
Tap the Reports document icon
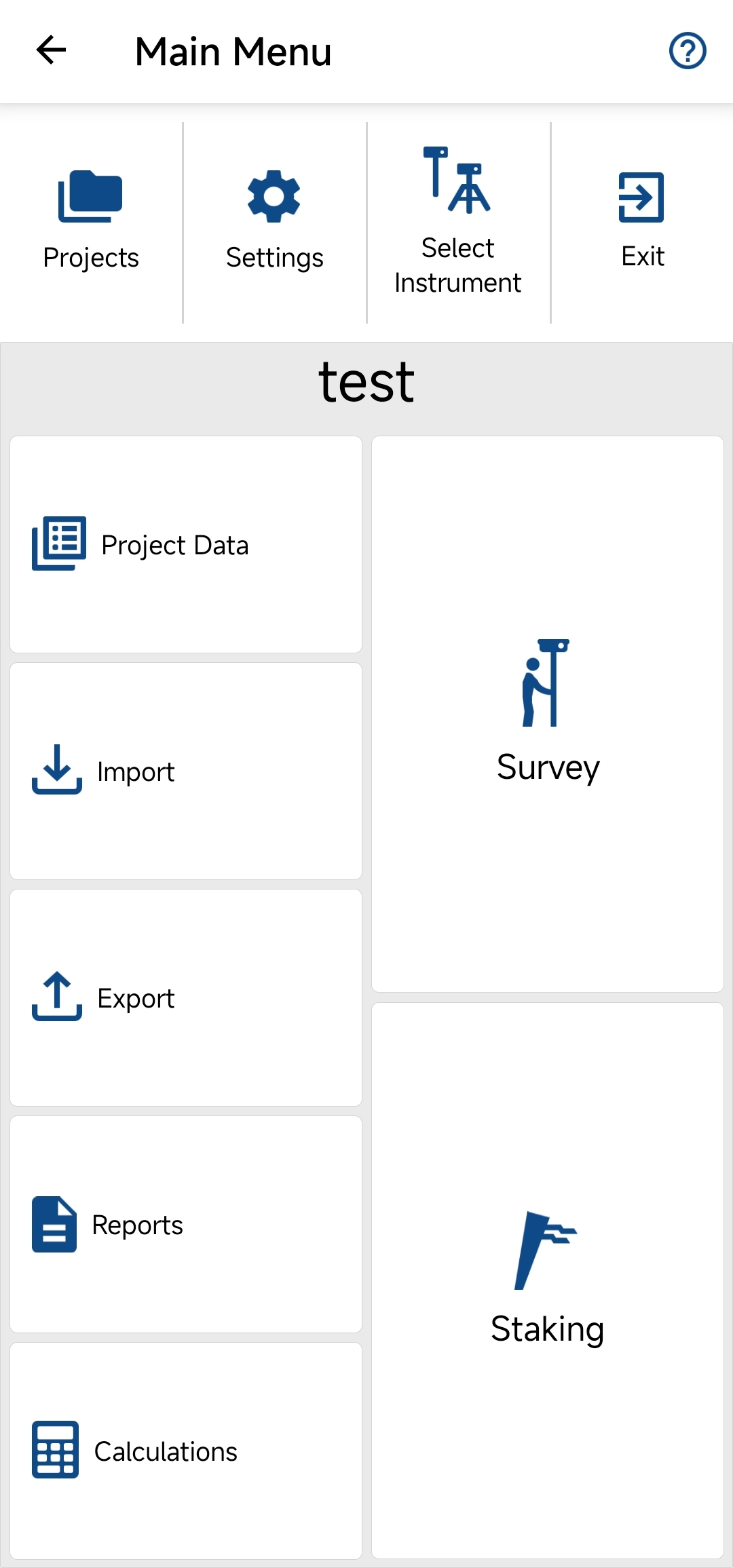tap(54, 1224)
